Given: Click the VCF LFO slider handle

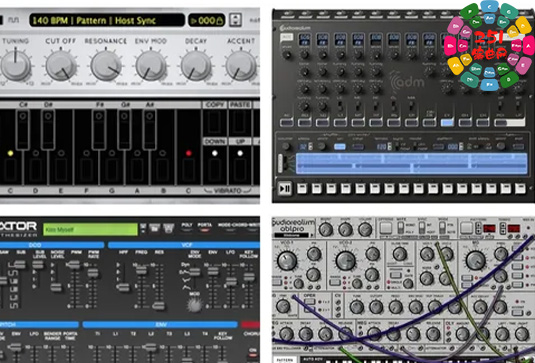Looking at the screenshot, I should pos(231,281).
